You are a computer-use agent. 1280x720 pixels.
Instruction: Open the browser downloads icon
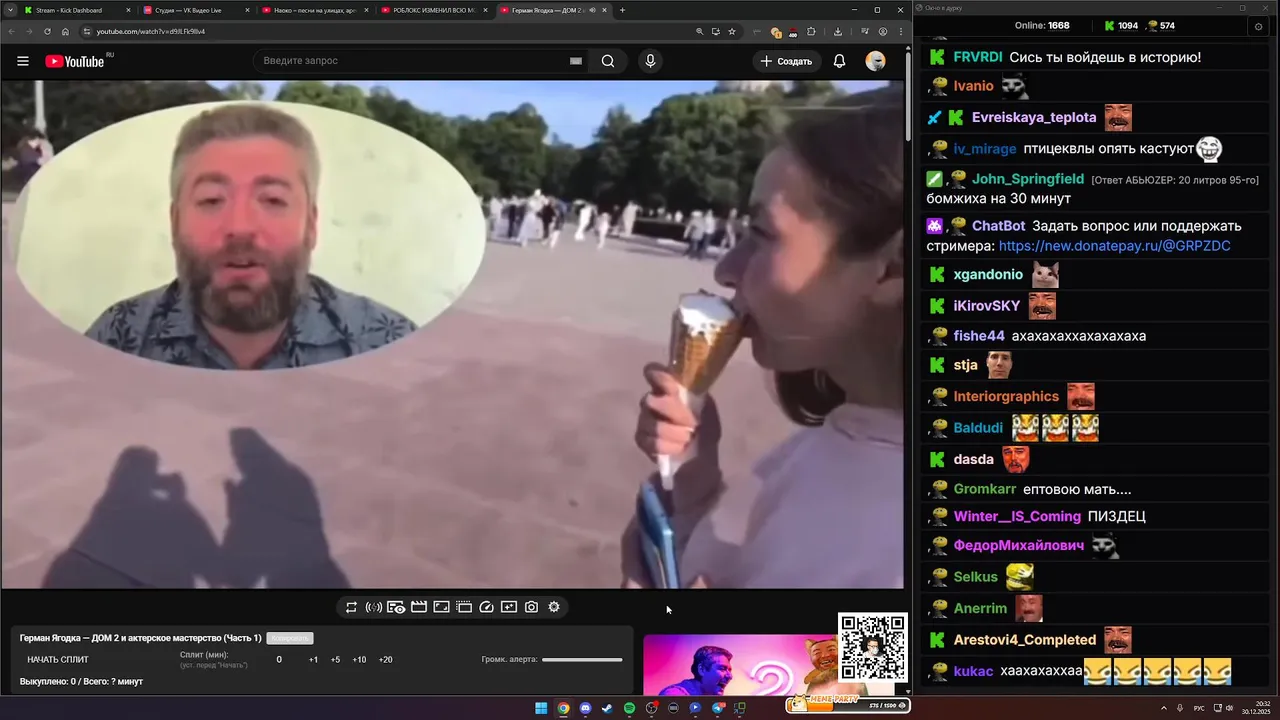tap(837, 31)
